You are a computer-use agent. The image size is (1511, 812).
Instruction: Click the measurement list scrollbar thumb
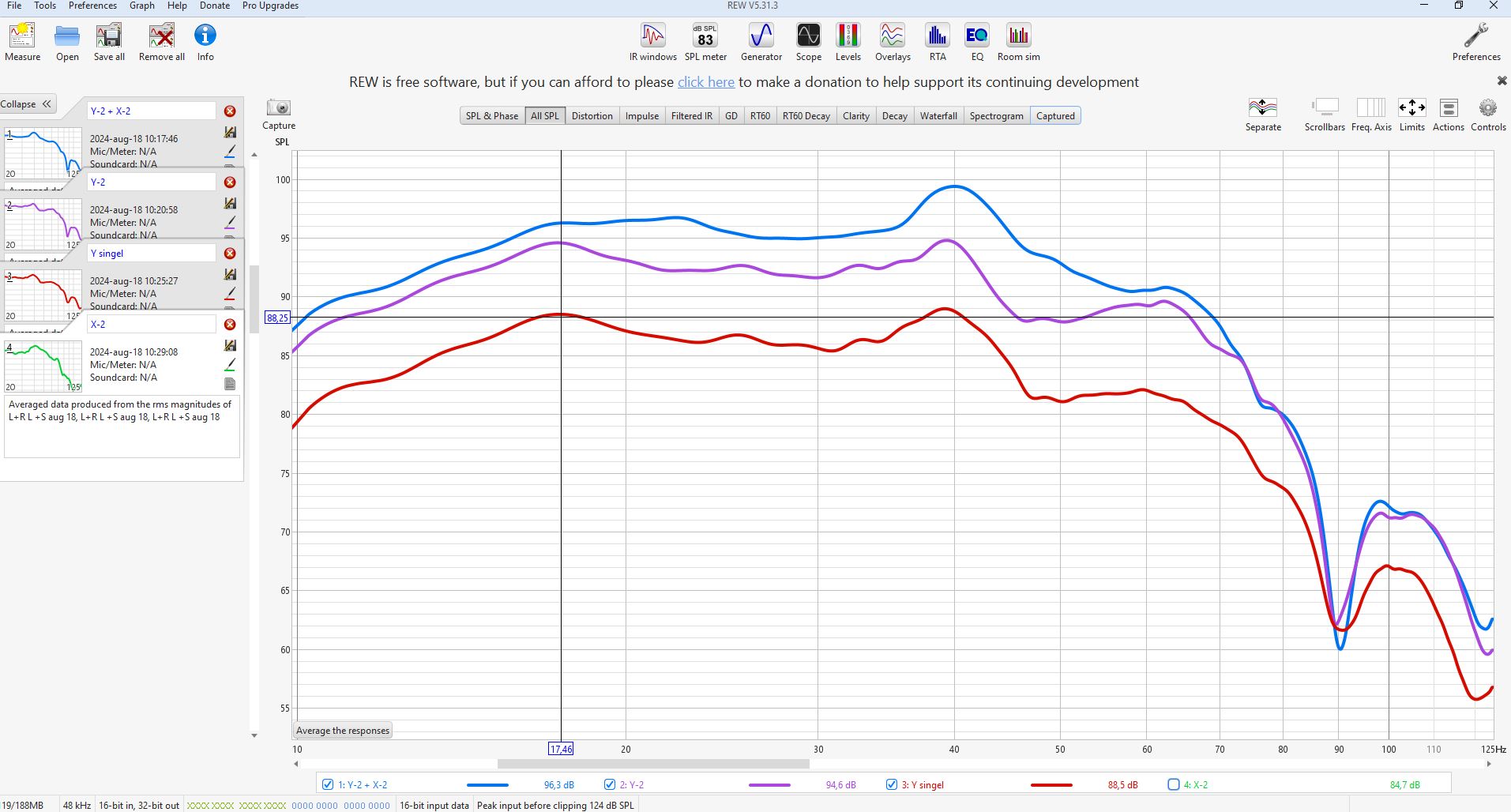tap(254, 299)
